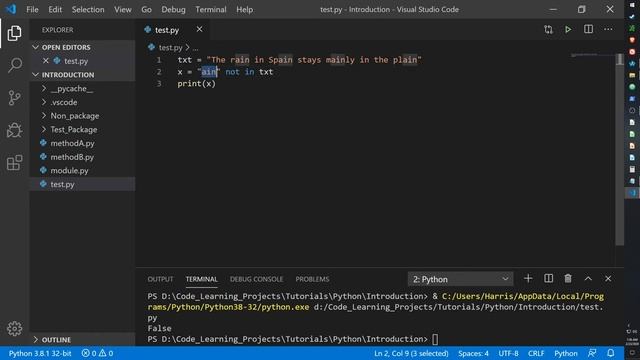Switch to the Output panel tab
This screenshot has width=640, height=360.
point(160,279)
